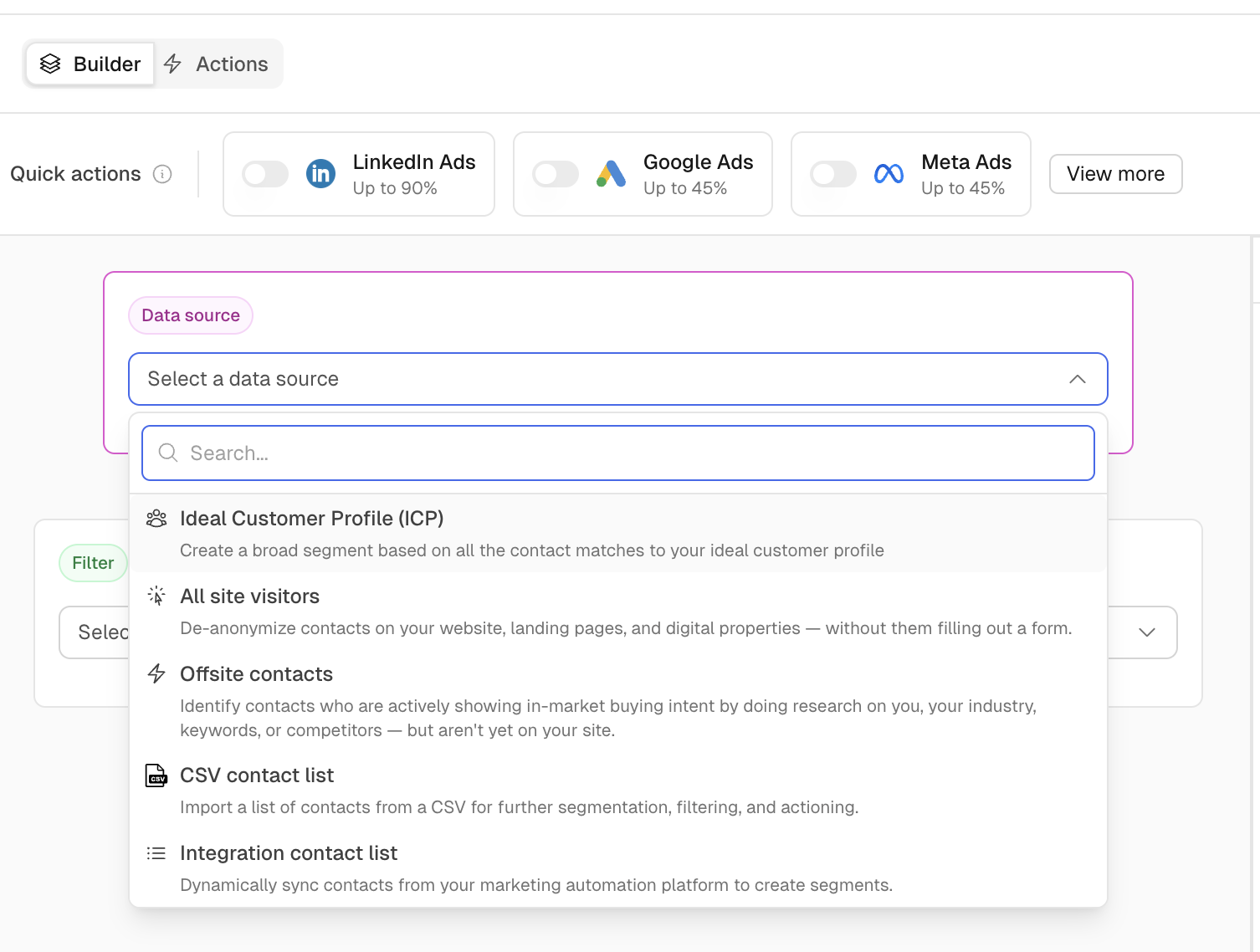Click the Meta Ads infinity logo

tap(889, 174)
